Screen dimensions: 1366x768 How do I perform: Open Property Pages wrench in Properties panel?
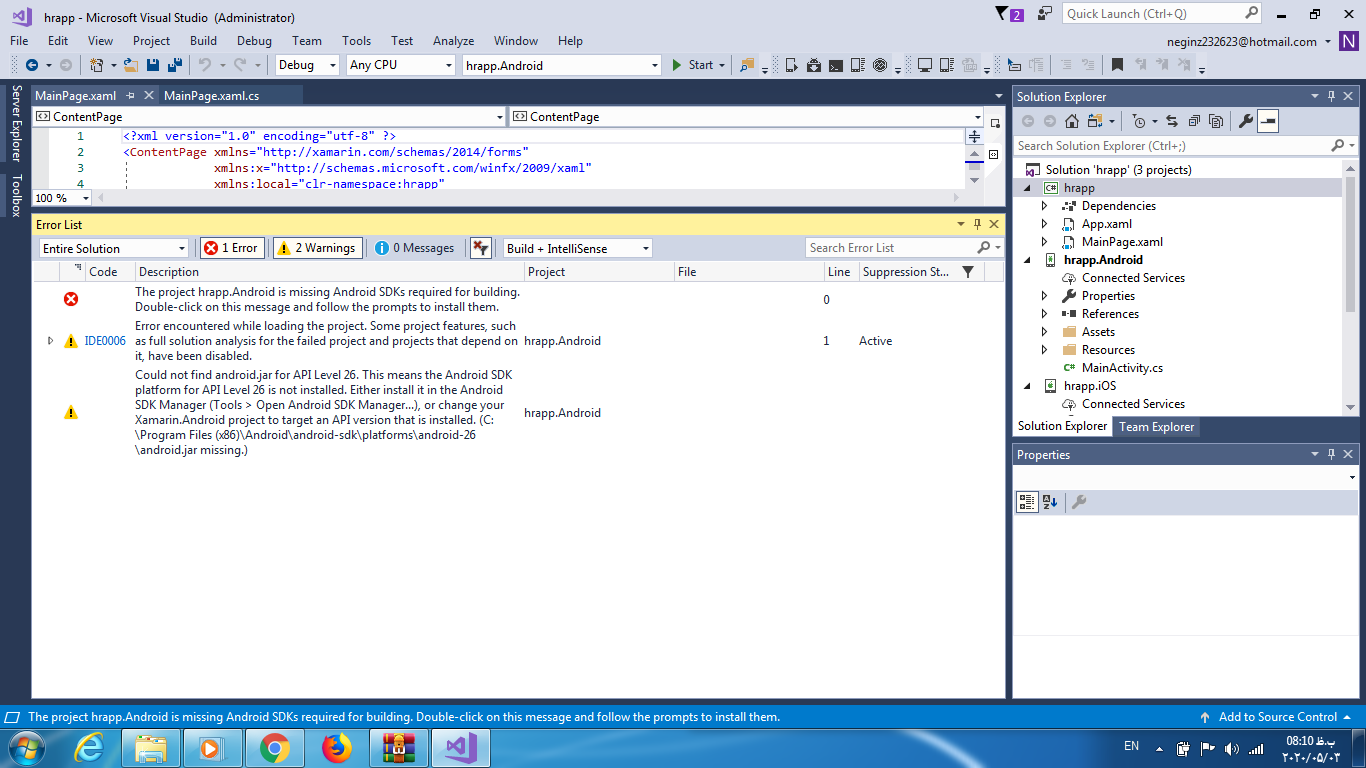click(x=1079, y=502)
